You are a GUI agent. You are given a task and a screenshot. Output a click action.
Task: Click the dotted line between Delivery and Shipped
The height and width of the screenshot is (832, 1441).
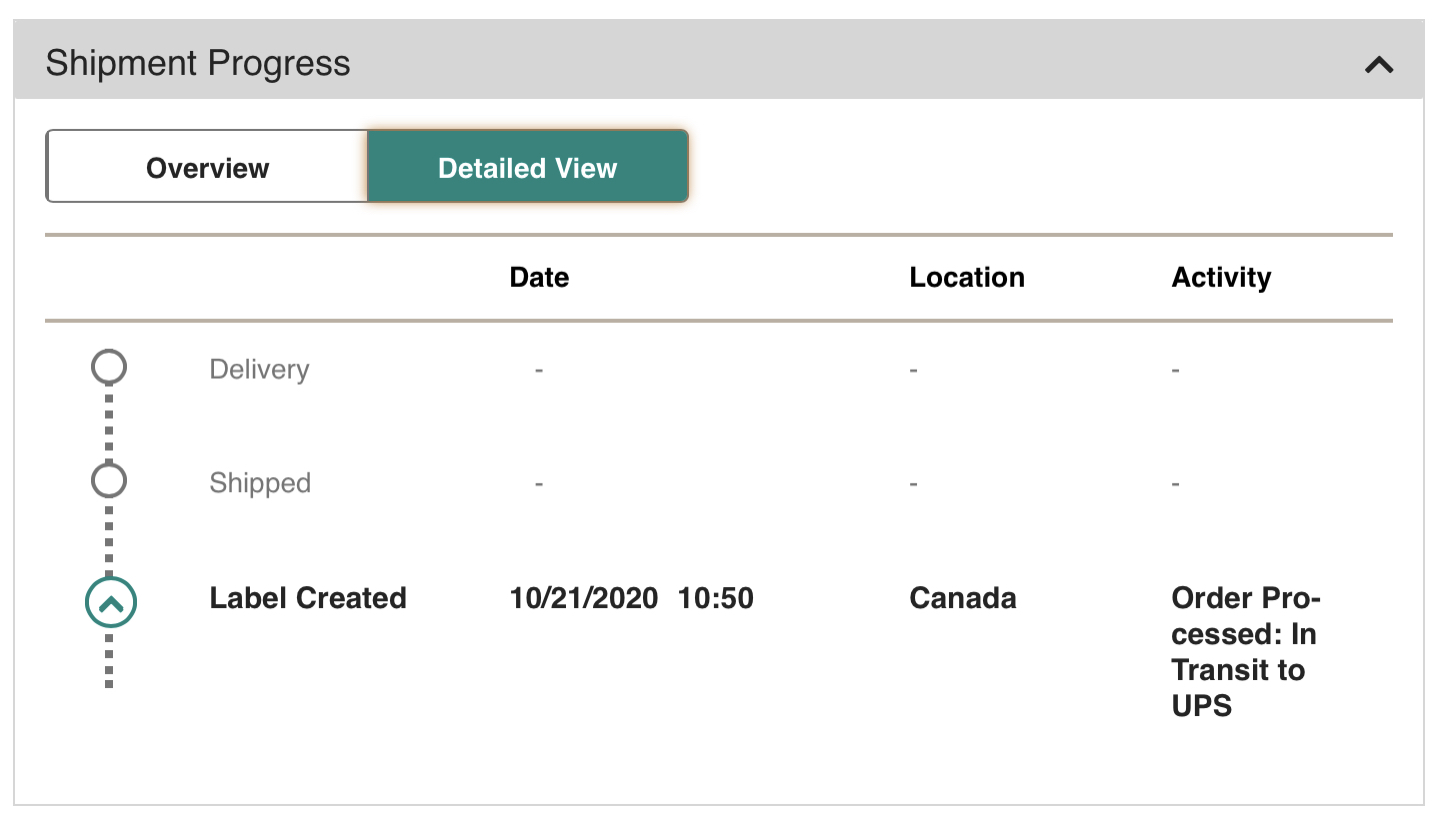109,424
